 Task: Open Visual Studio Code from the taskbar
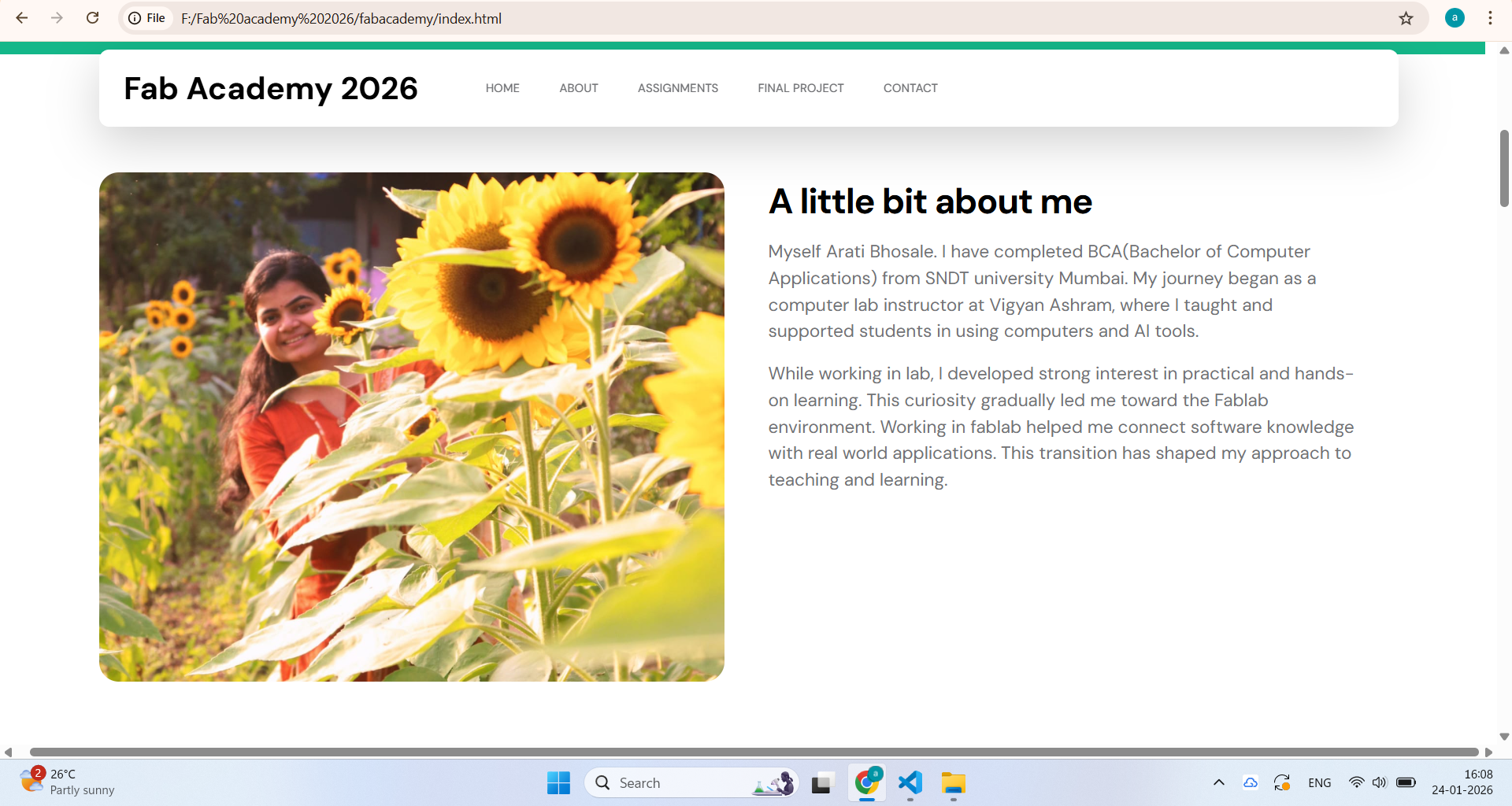[x=910, y=782]
